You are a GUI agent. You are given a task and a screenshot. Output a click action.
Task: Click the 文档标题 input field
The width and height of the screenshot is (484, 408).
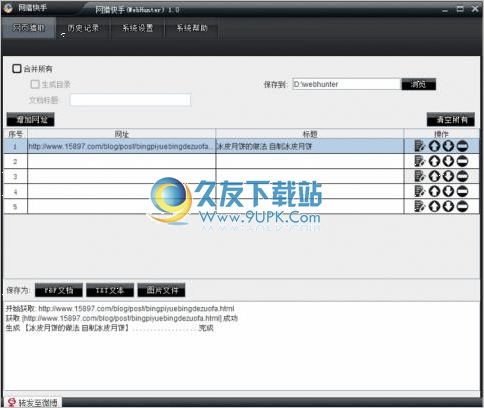coord(130,100)
